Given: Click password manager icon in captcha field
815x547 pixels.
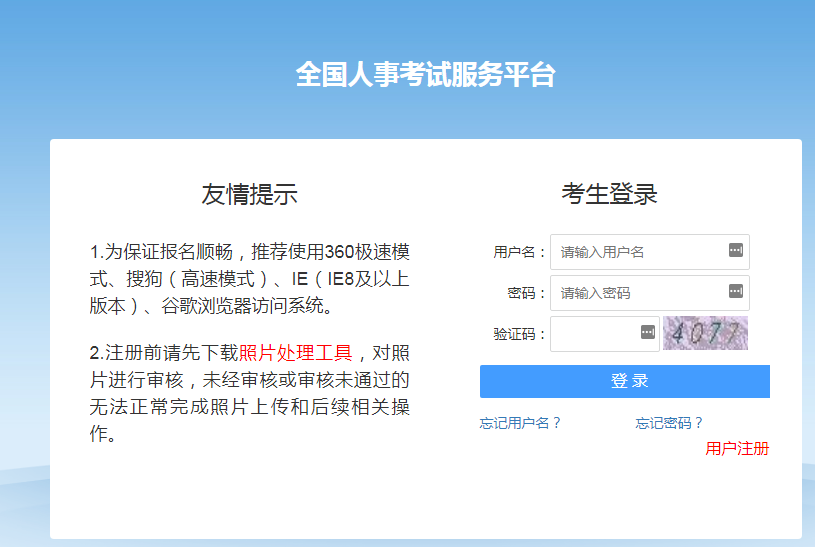Looking at the screenshot, I should (x=648, y=332).
